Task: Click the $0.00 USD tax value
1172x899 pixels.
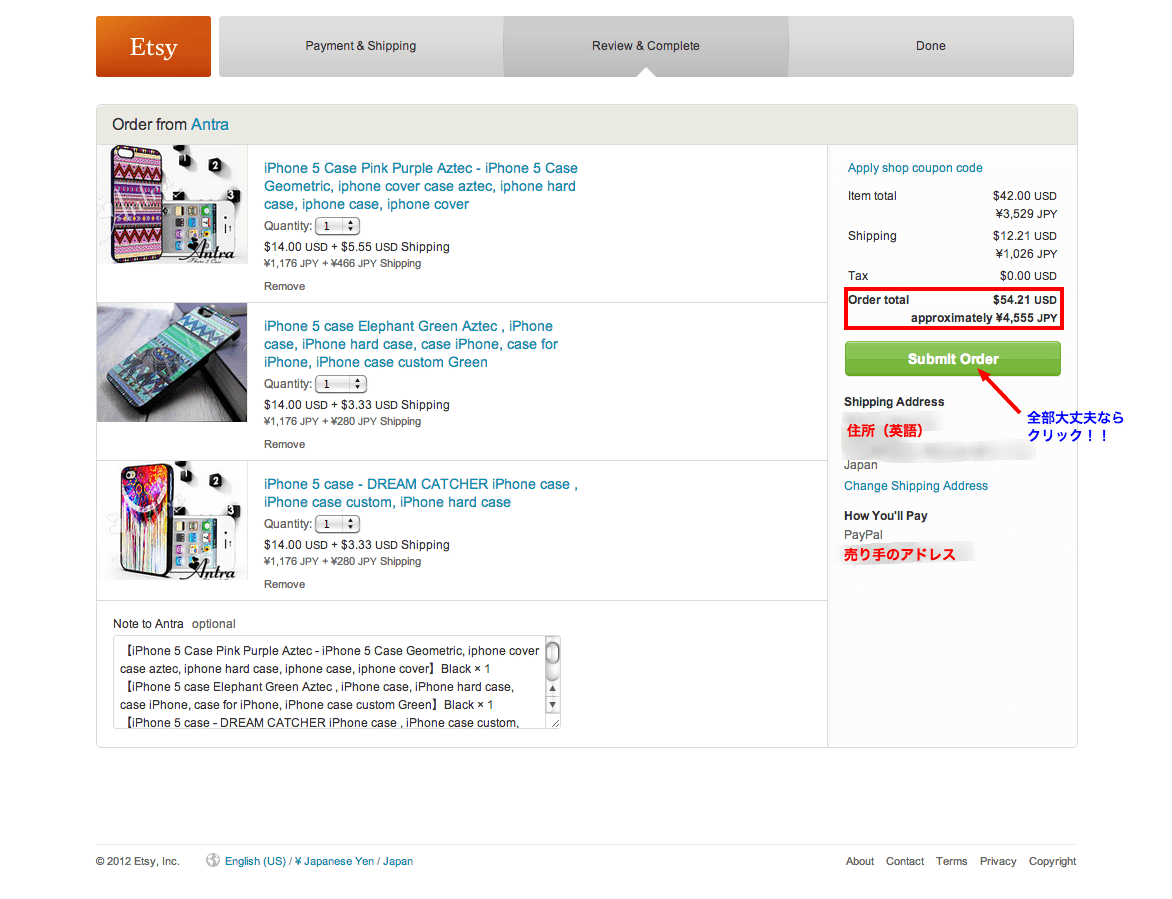Action: click(x=1028, y=276)
